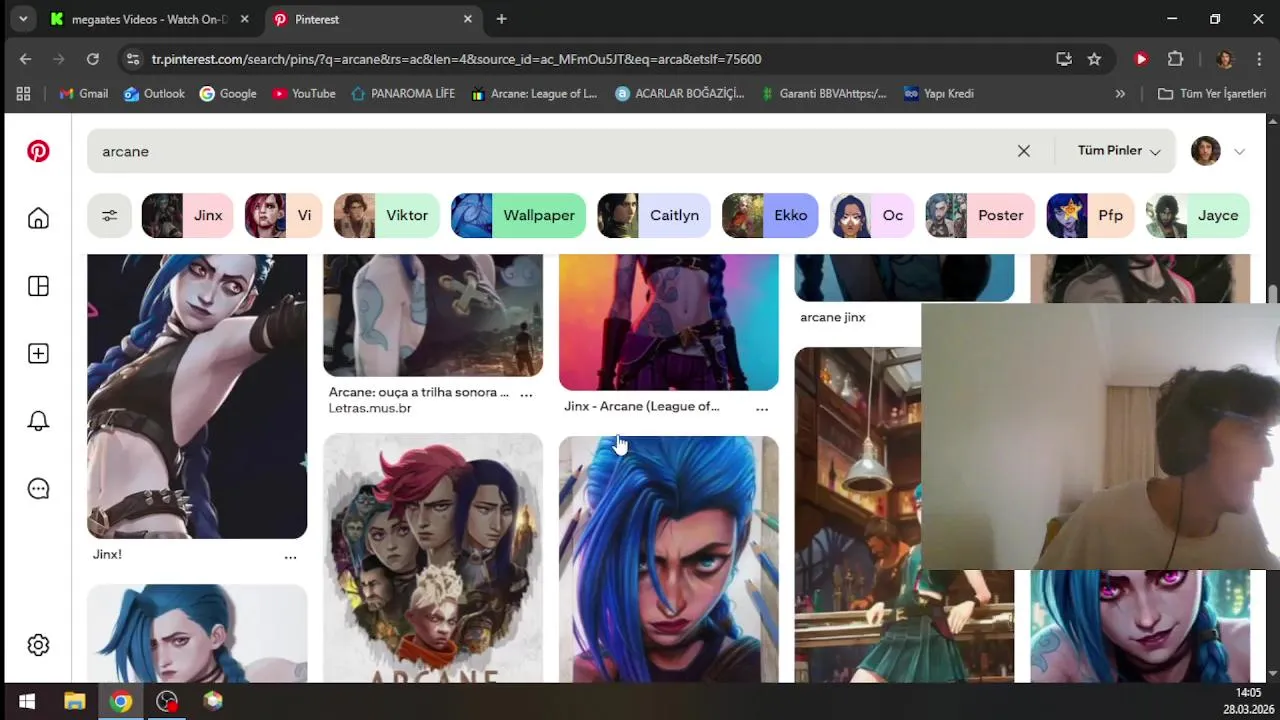Image resolution: width=1280 pixels, height=720 pixels.
Task: Go back in browser history
Action: pos(25,59)
